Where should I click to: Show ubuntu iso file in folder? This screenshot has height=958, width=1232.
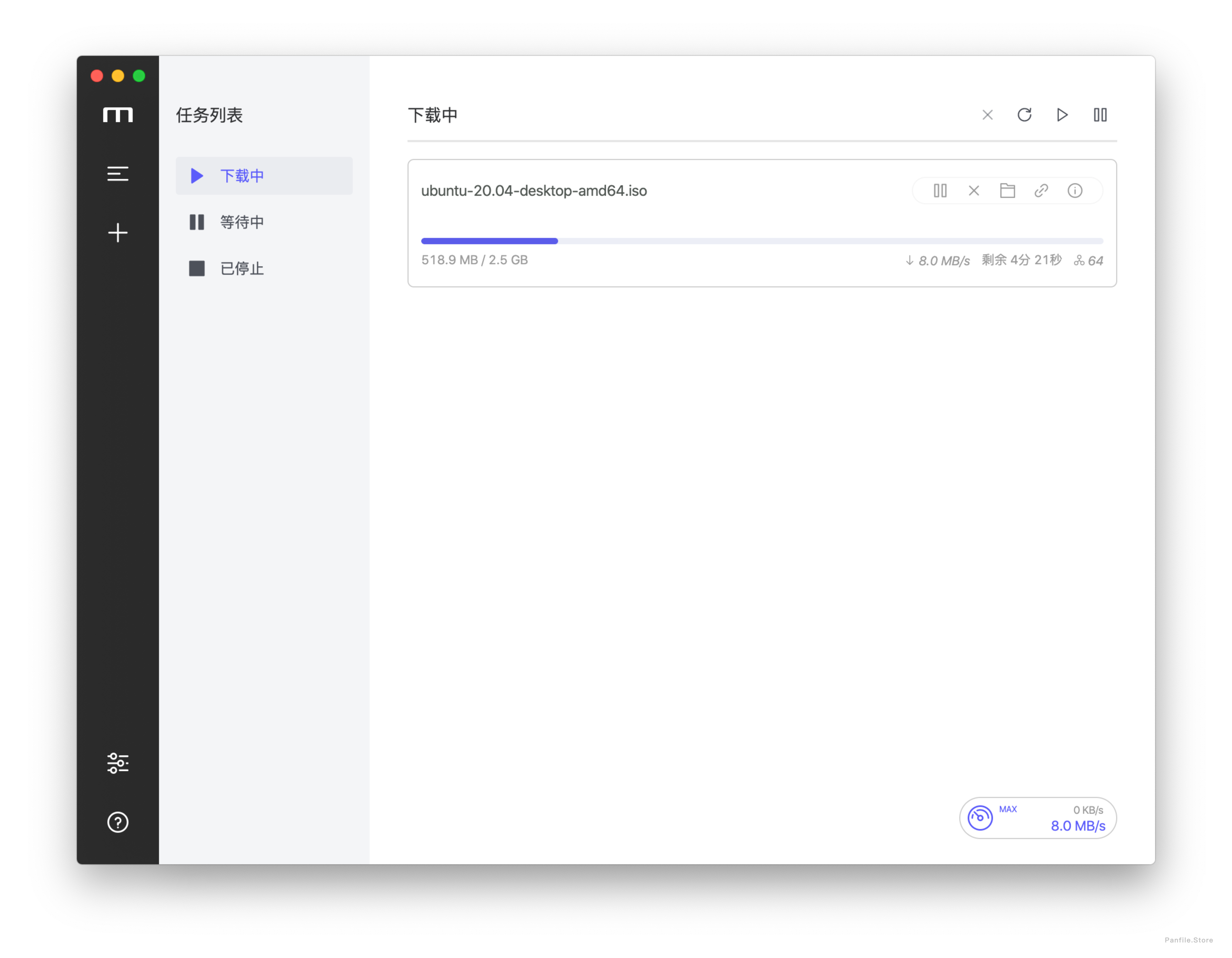(x=1007, y=191)
